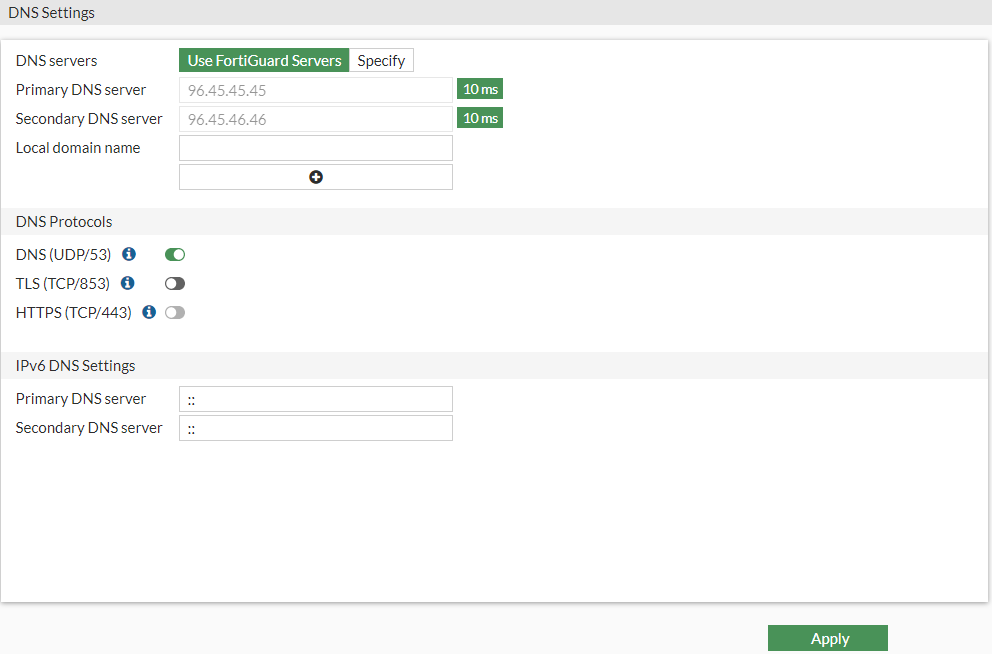Toggle the DNS (UDP/53) switch
This screenshot has width=992, height=654.
[175, 254]
